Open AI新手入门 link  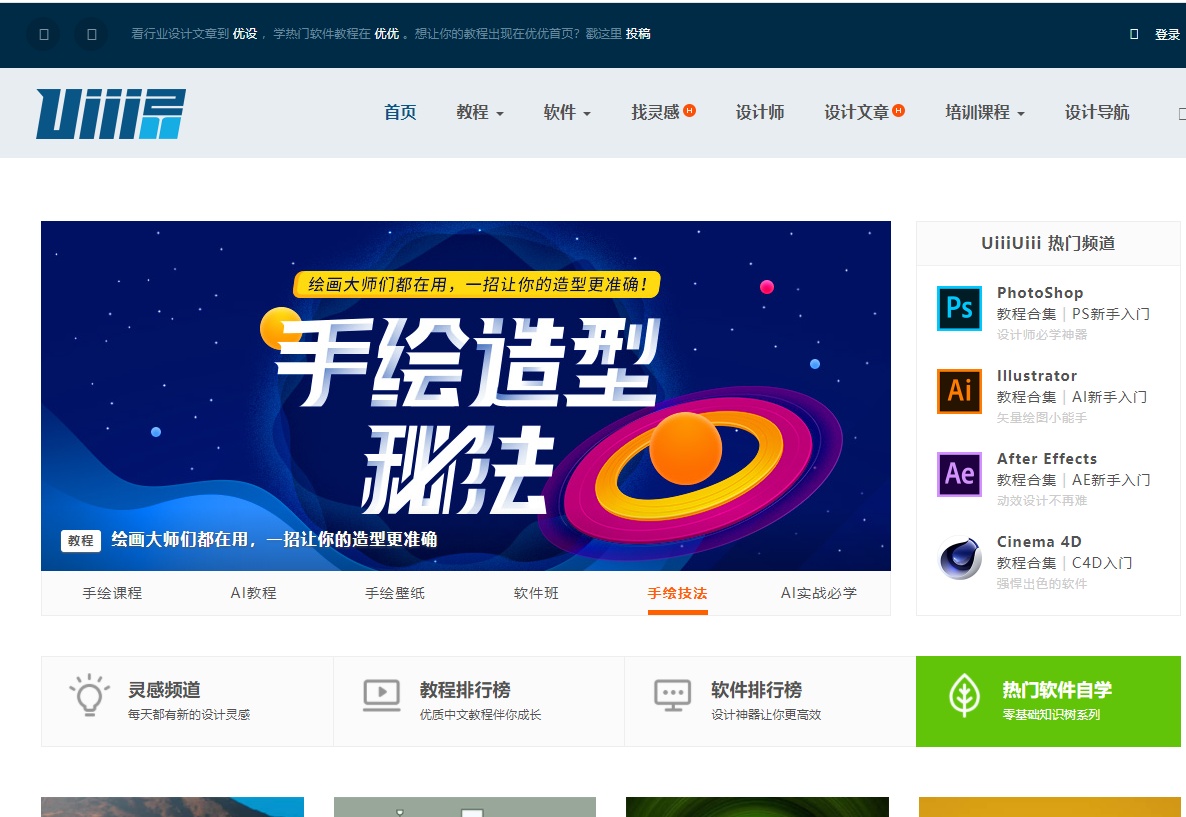pos(1110,396)
